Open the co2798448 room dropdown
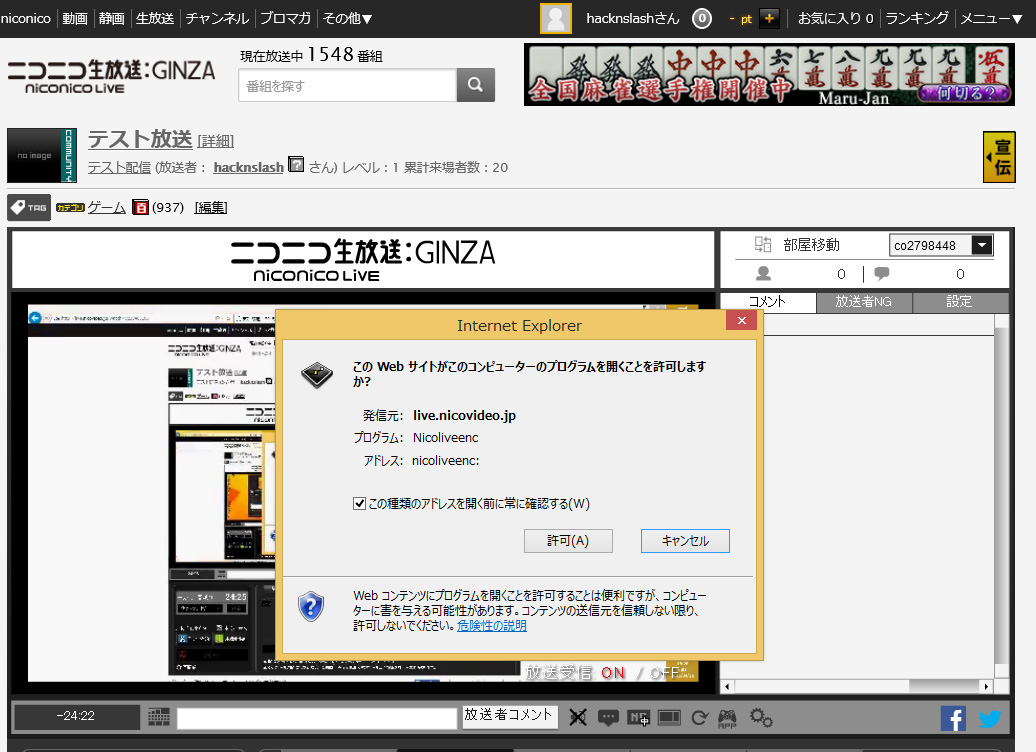Screen dimensions: 1036x752 point(982,245)
